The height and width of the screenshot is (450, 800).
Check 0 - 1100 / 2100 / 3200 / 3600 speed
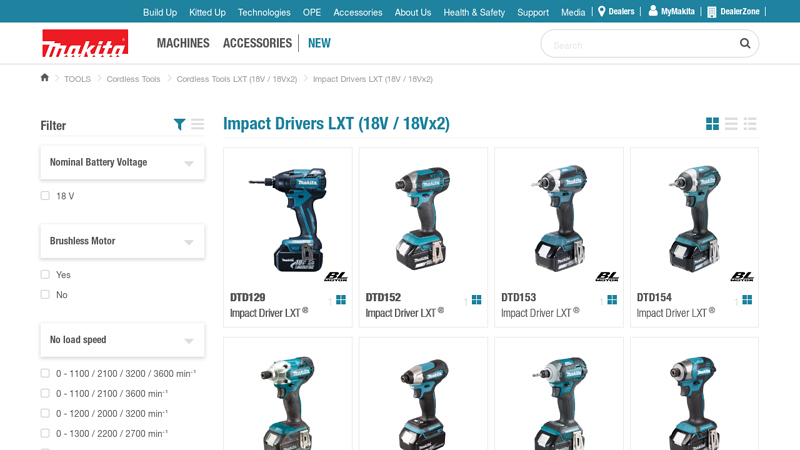[45, 373]
